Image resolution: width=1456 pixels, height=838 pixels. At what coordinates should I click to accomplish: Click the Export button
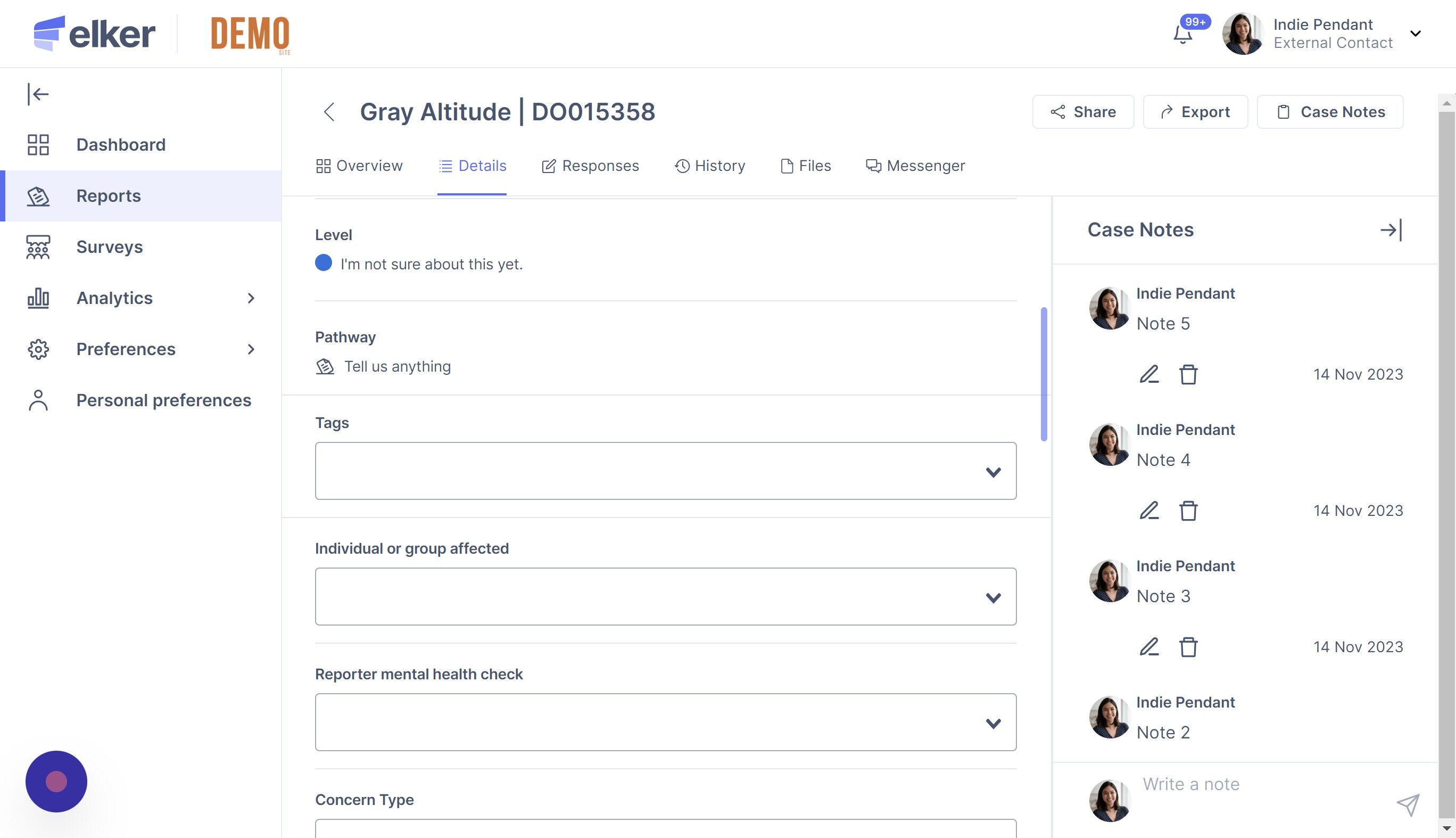click(1195, 112)
